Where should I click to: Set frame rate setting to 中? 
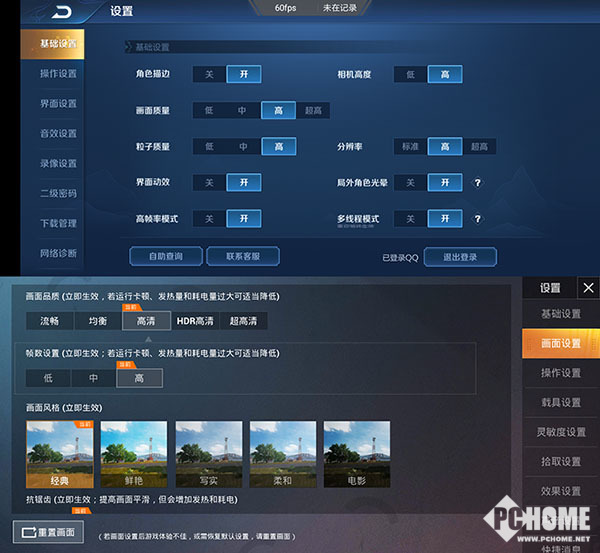pyautogui.click(x=94, y=378)
